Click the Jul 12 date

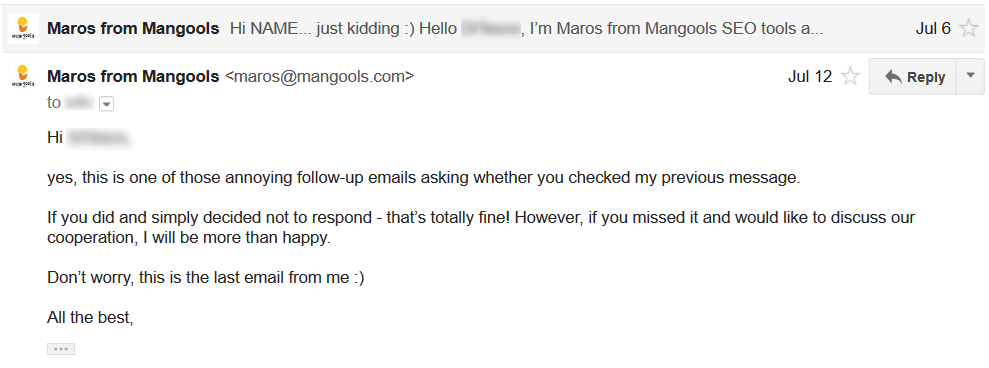810,76
